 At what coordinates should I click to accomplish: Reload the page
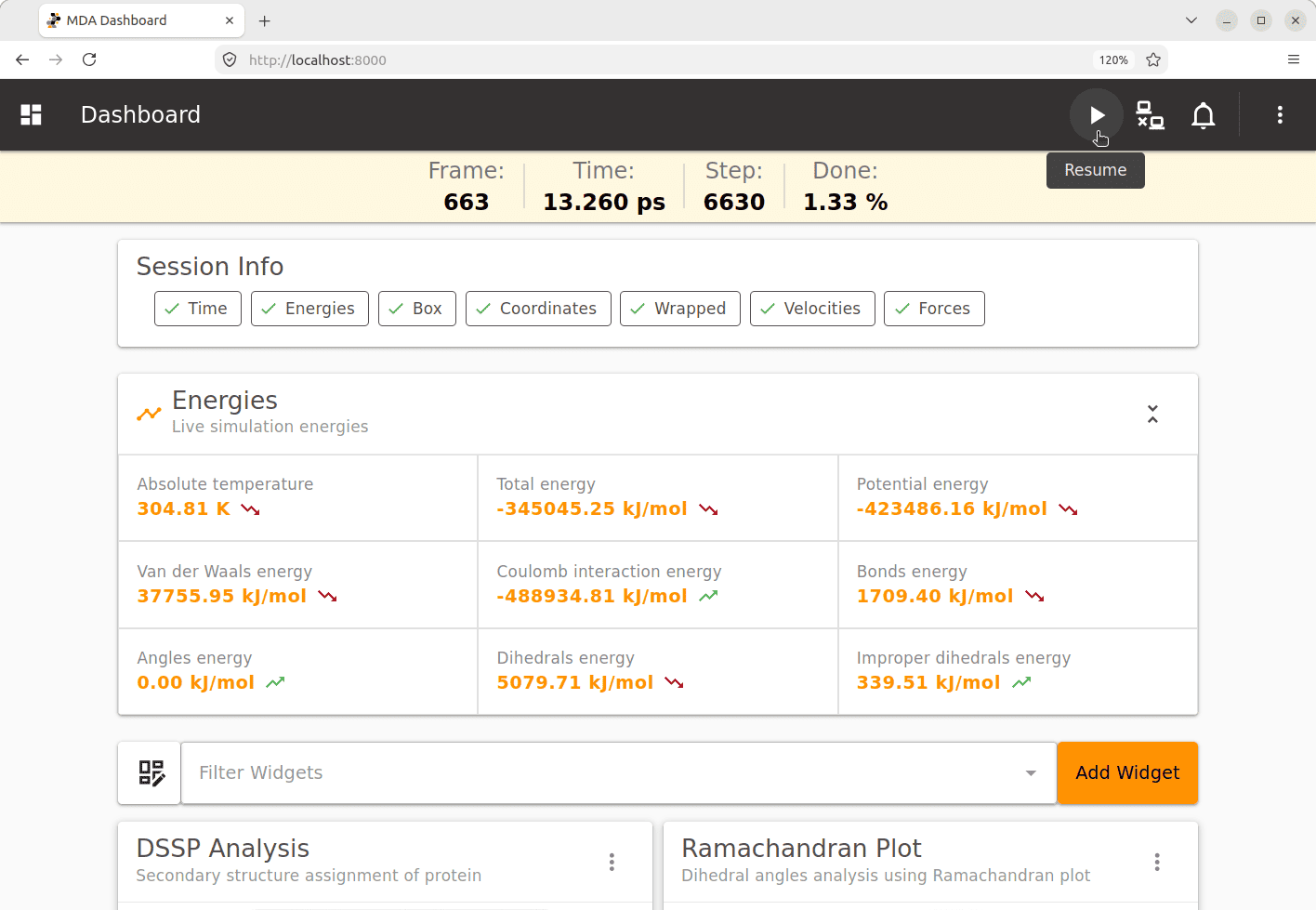click(x=89, y=59)
